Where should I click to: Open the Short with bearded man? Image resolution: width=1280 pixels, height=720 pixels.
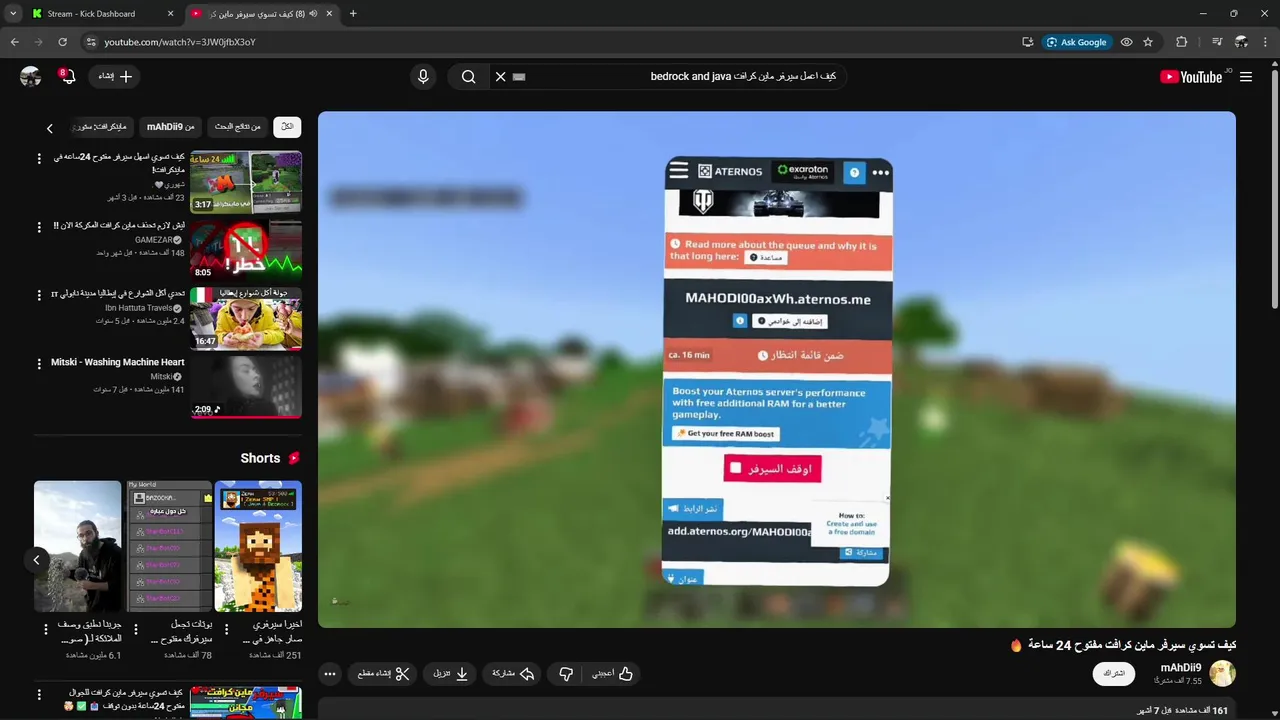77,546
